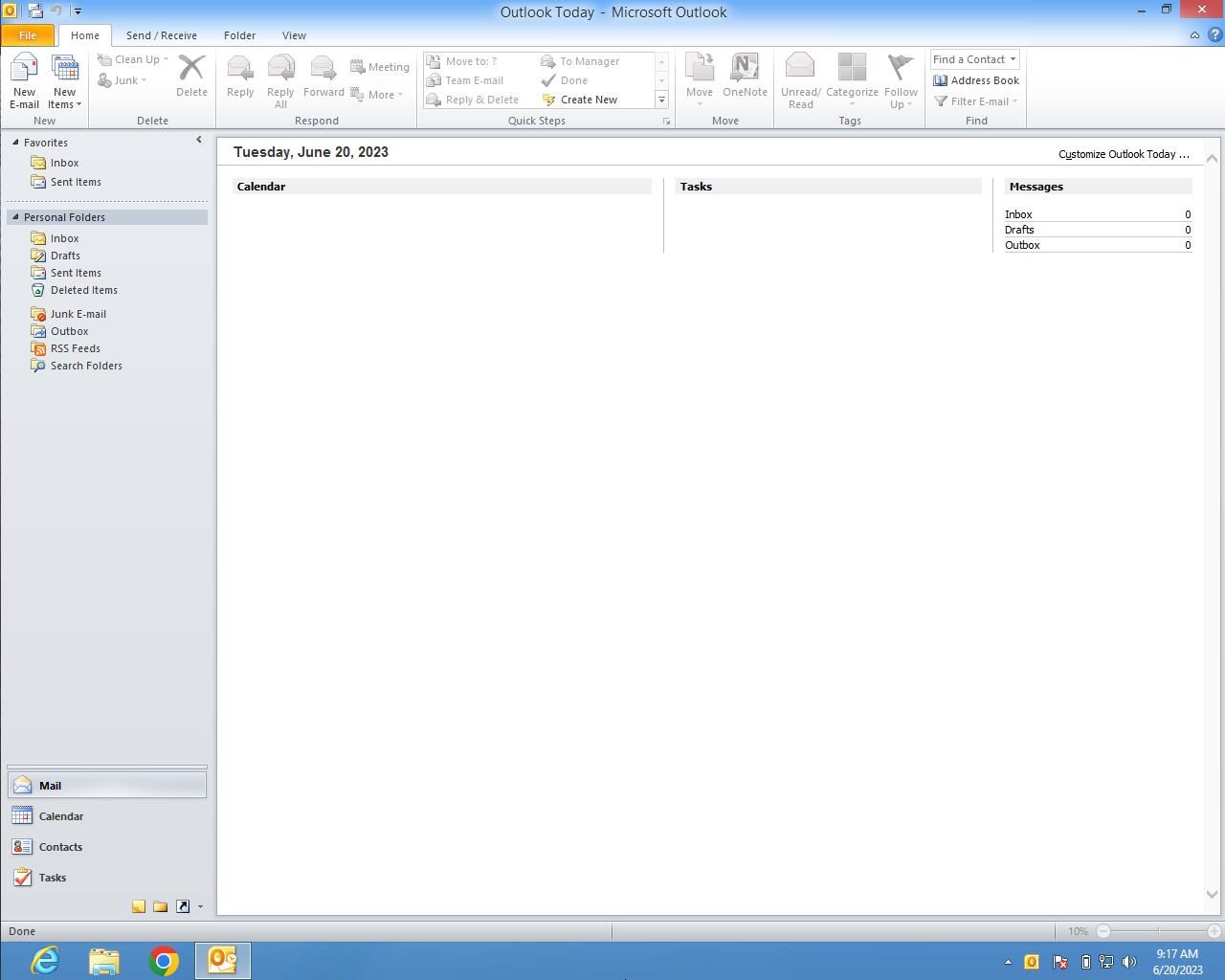Open the New Items dropdown
Image resolution: width=1225 pixels, height=980 pixels.
coord(64,83)
